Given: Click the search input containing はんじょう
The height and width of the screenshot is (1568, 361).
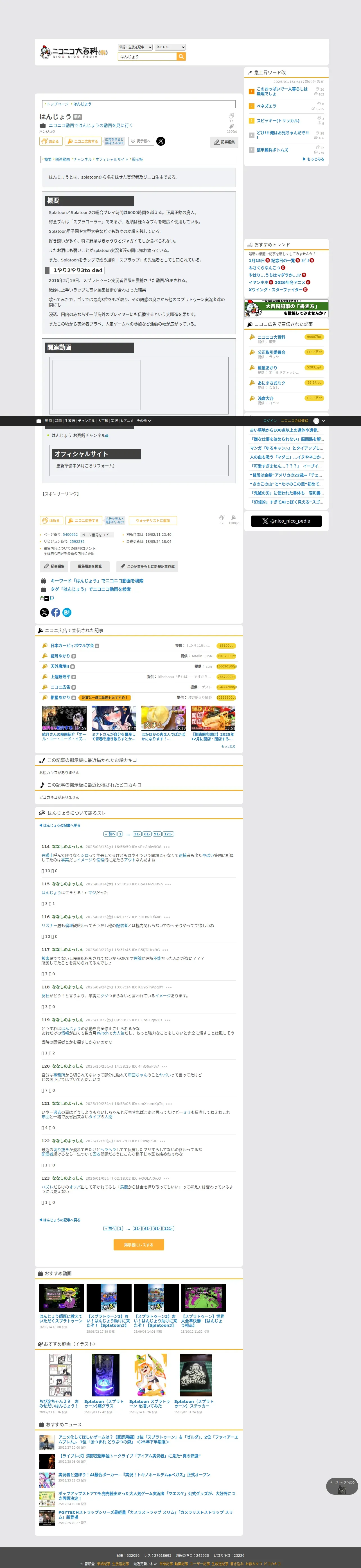Looking at the screenshot, I should (147, 57).
